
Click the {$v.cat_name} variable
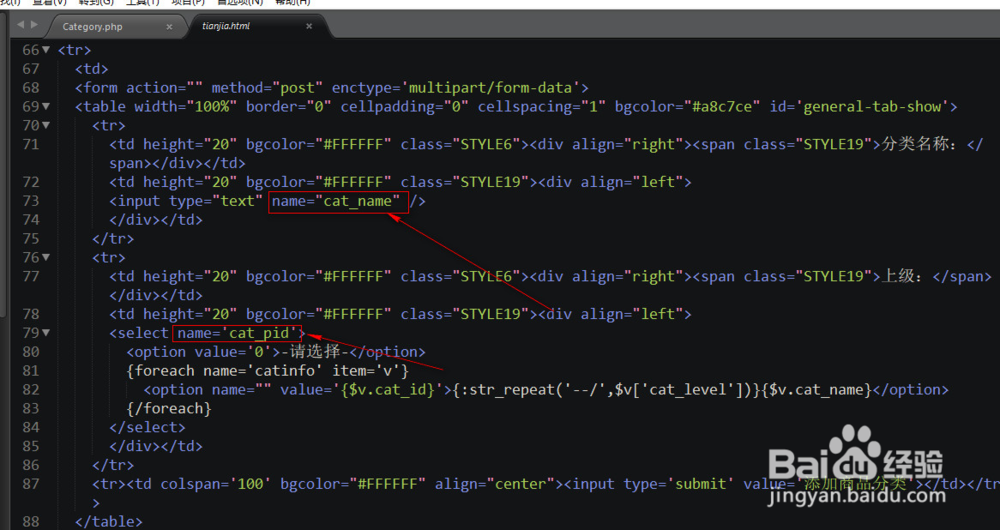(x=816, y=390)
